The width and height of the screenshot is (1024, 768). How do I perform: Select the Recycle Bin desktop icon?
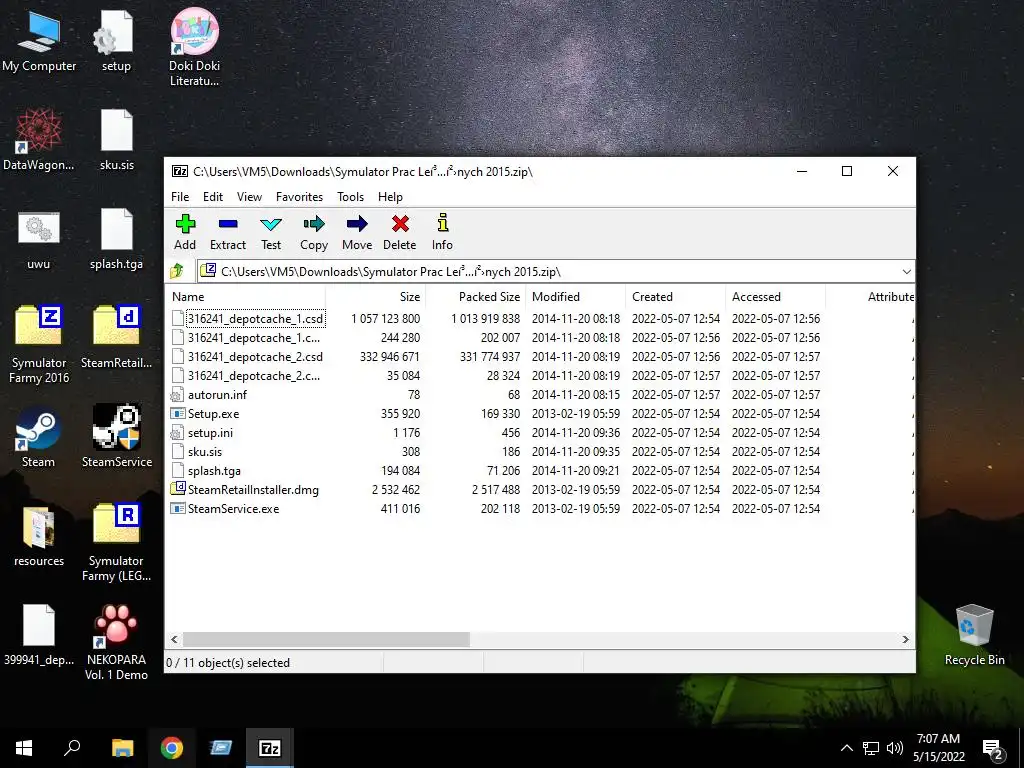point(974,635)
